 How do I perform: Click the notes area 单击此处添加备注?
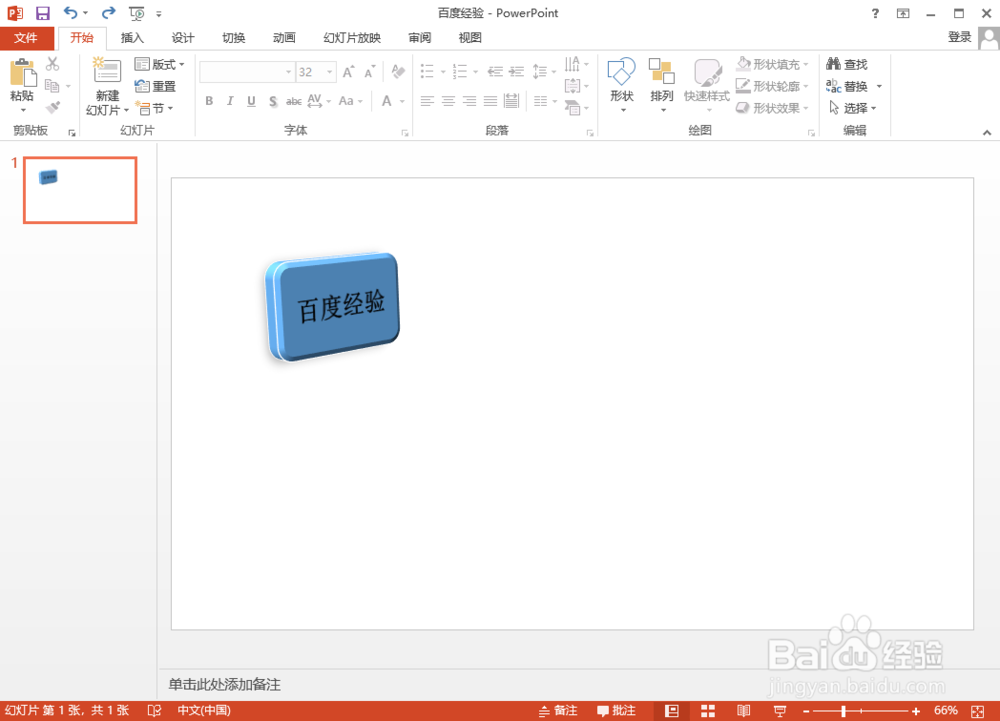point(224,685)
